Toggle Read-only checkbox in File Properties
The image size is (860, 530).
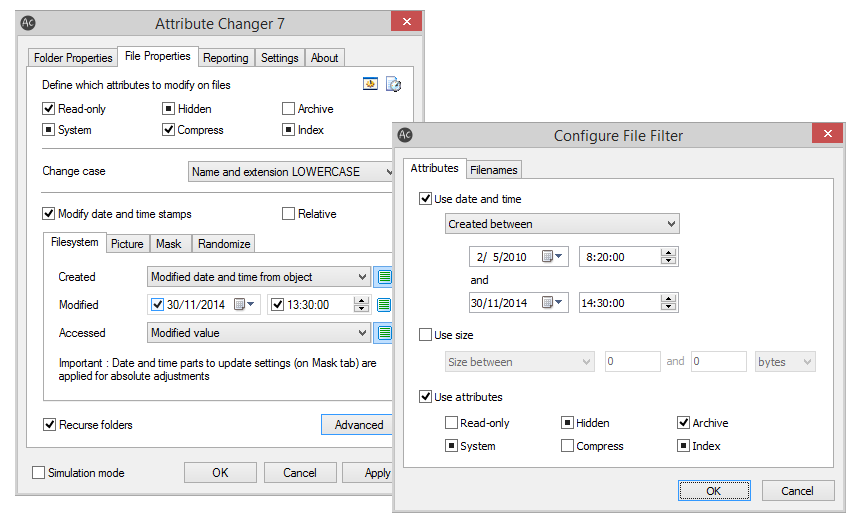[x=48, y=109]
